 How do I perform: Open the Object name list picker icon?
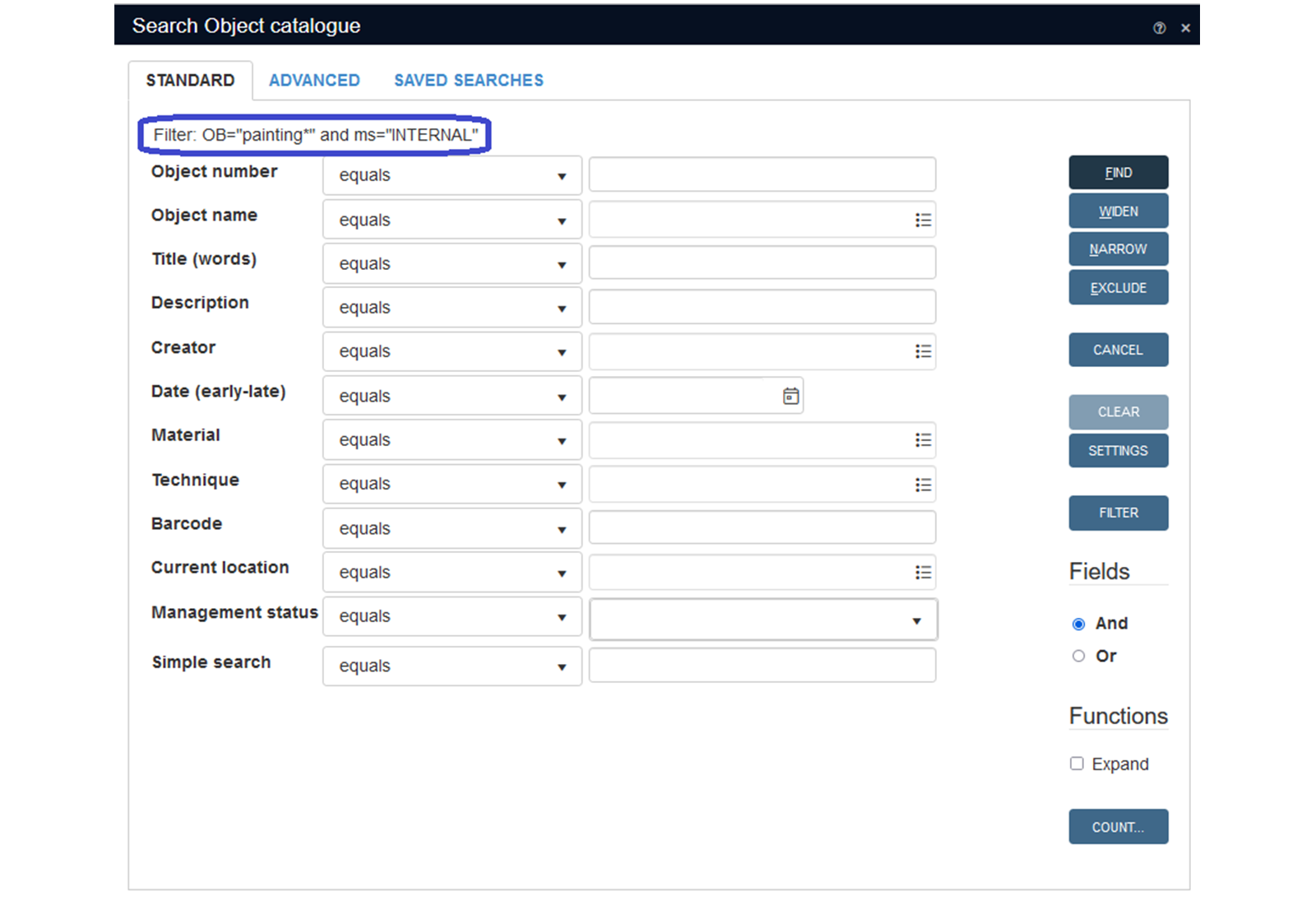pyautogui.click(x=923, y=220)
